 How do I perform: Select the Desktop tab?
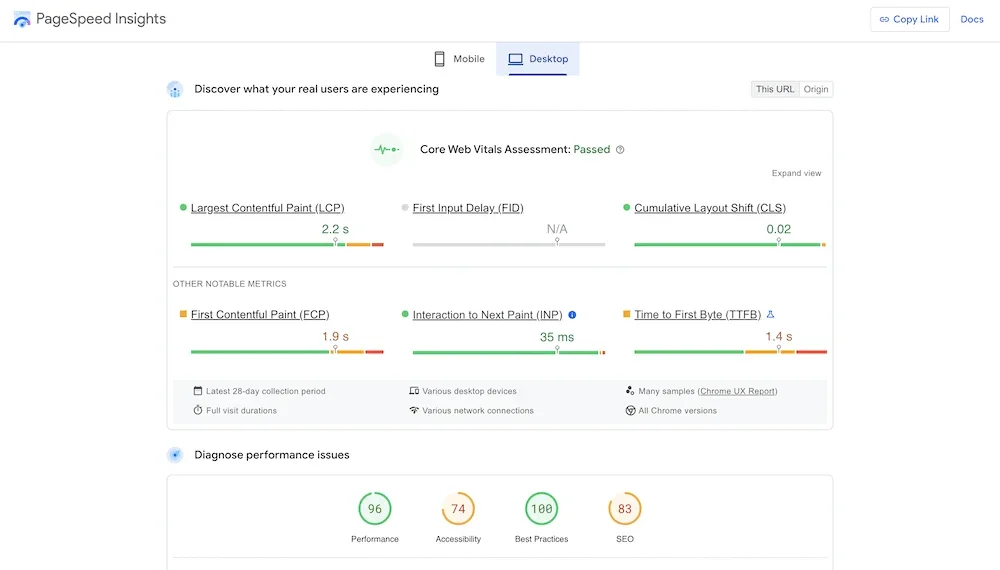(538, 59)
